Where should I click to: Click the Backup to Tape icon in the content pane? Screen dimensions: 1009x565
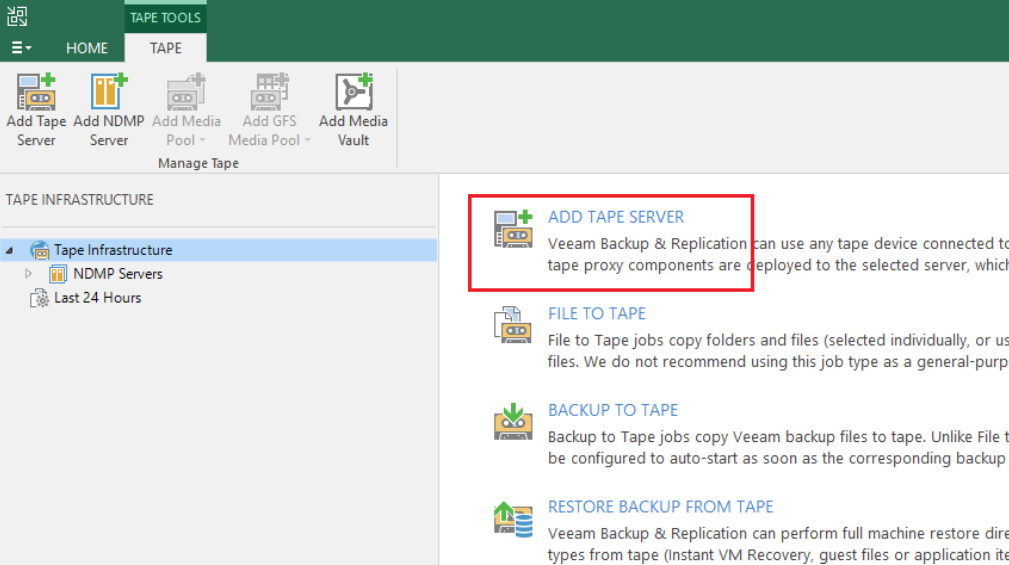tap(513, 421)
